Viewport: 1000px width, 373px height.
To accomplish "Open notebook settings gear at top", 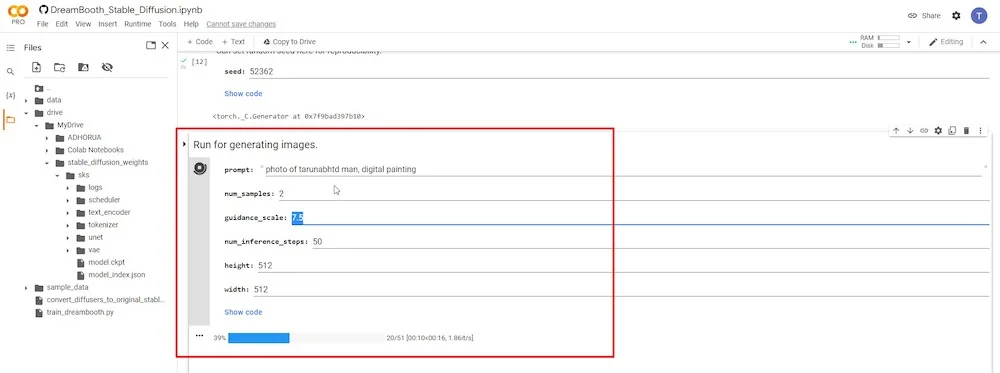I will (956, 15).
